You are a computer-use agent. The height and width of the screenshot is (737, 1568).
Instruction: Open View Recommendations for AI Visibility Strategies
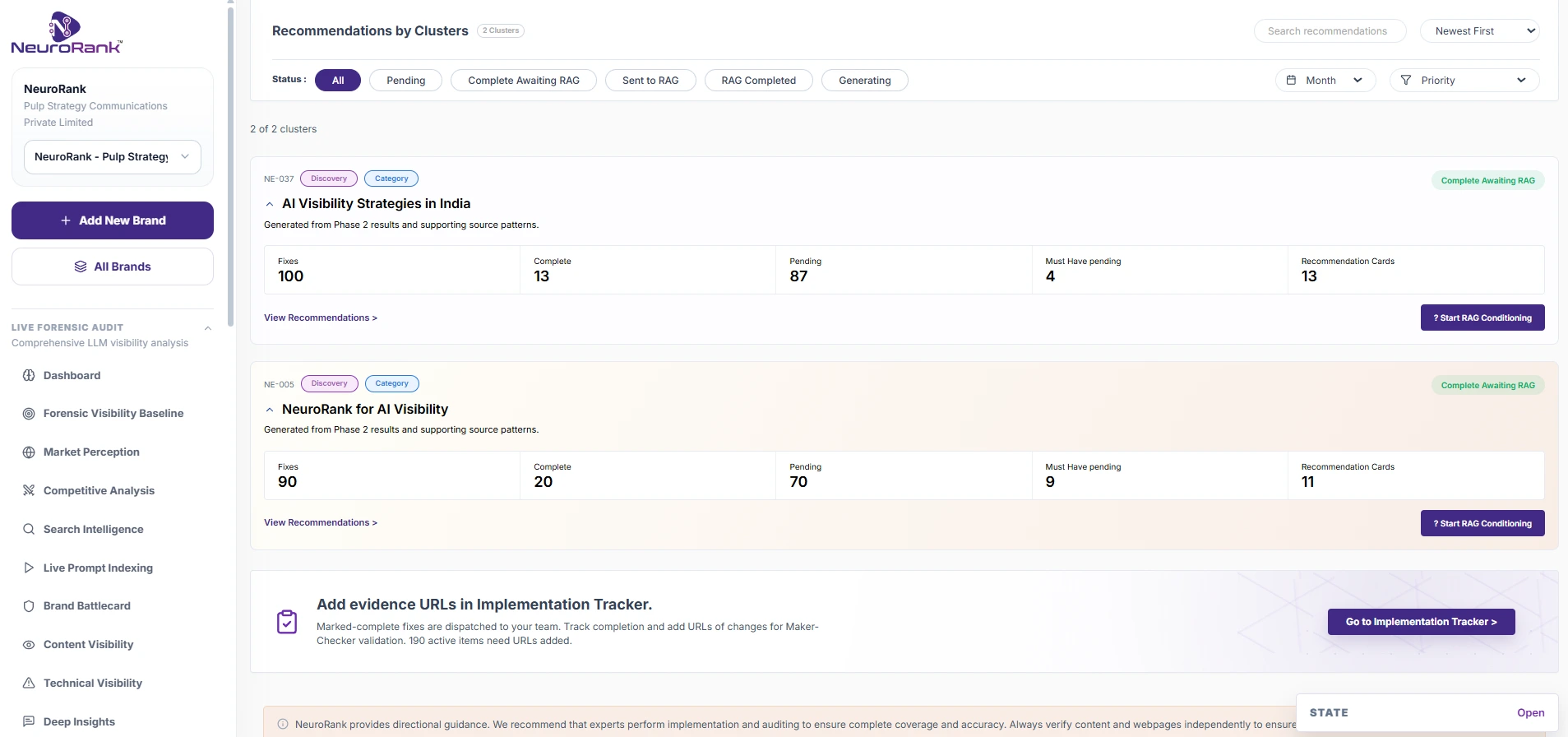(x=321, y=318)
